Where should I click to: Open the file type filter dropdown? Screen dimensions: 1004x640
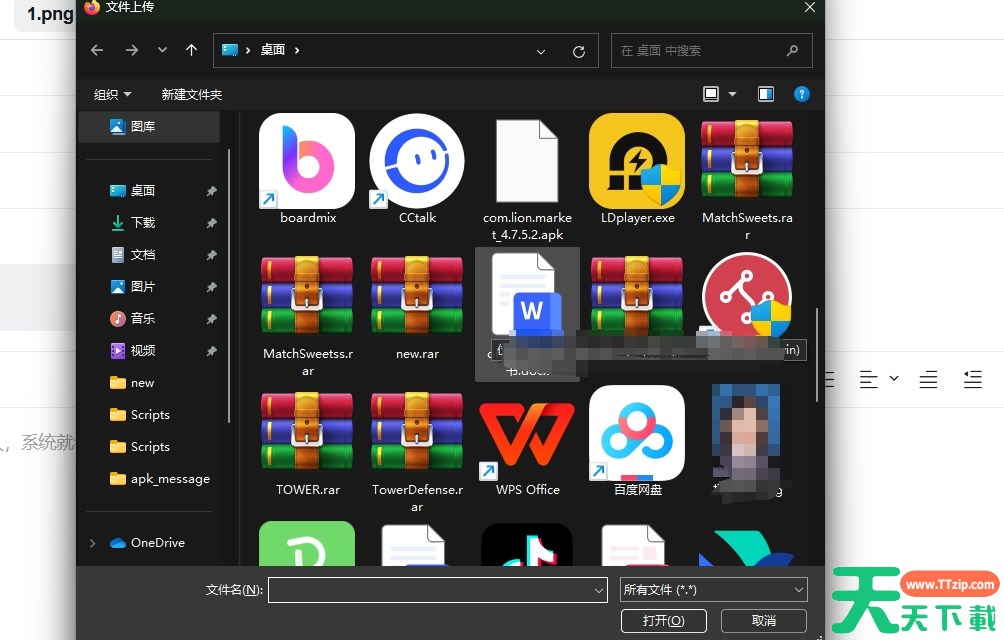click(x=713, y=590)
